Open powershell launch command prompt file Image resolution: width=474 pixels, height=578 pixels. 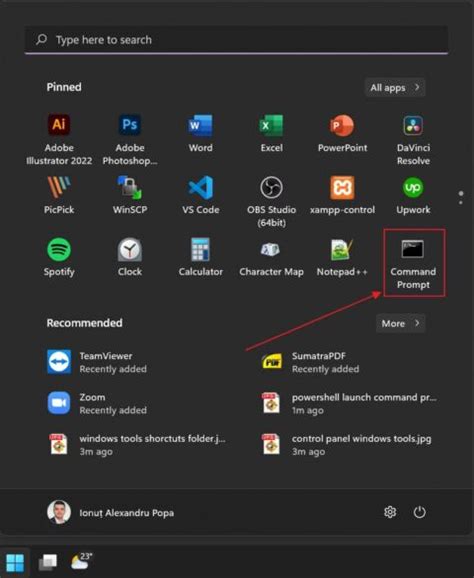(x=349, y=403)
